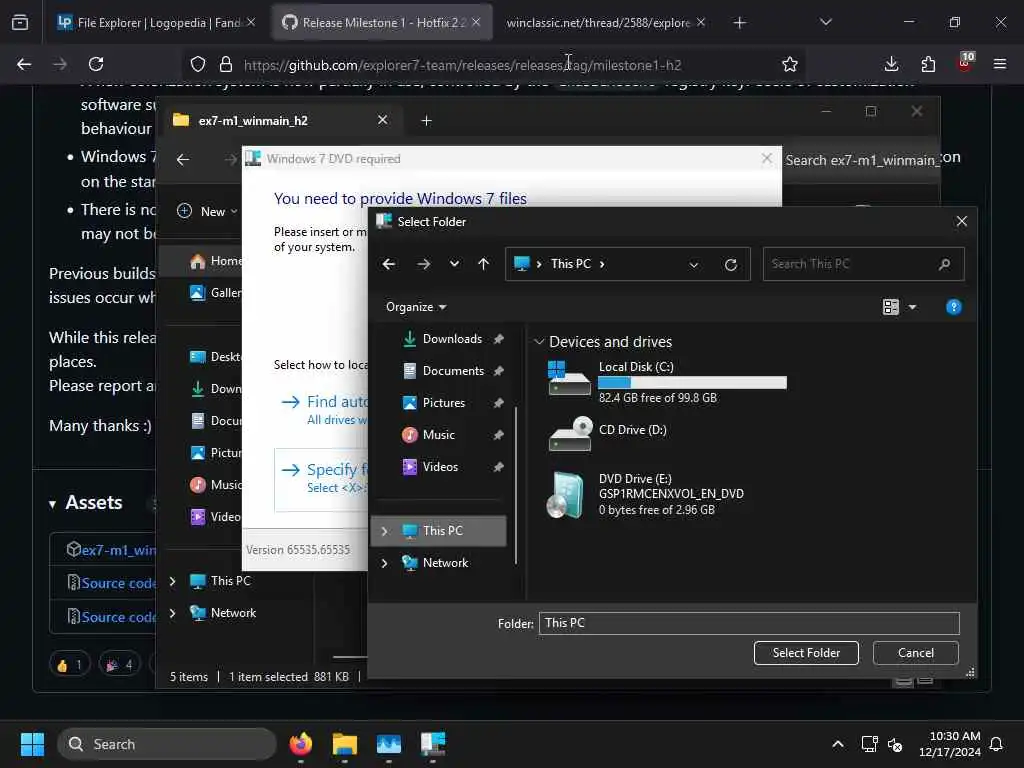Change view layout icon in Select Folder
Image resolution: width=1024 pixels, height=768 pixels.
point(891,307)
